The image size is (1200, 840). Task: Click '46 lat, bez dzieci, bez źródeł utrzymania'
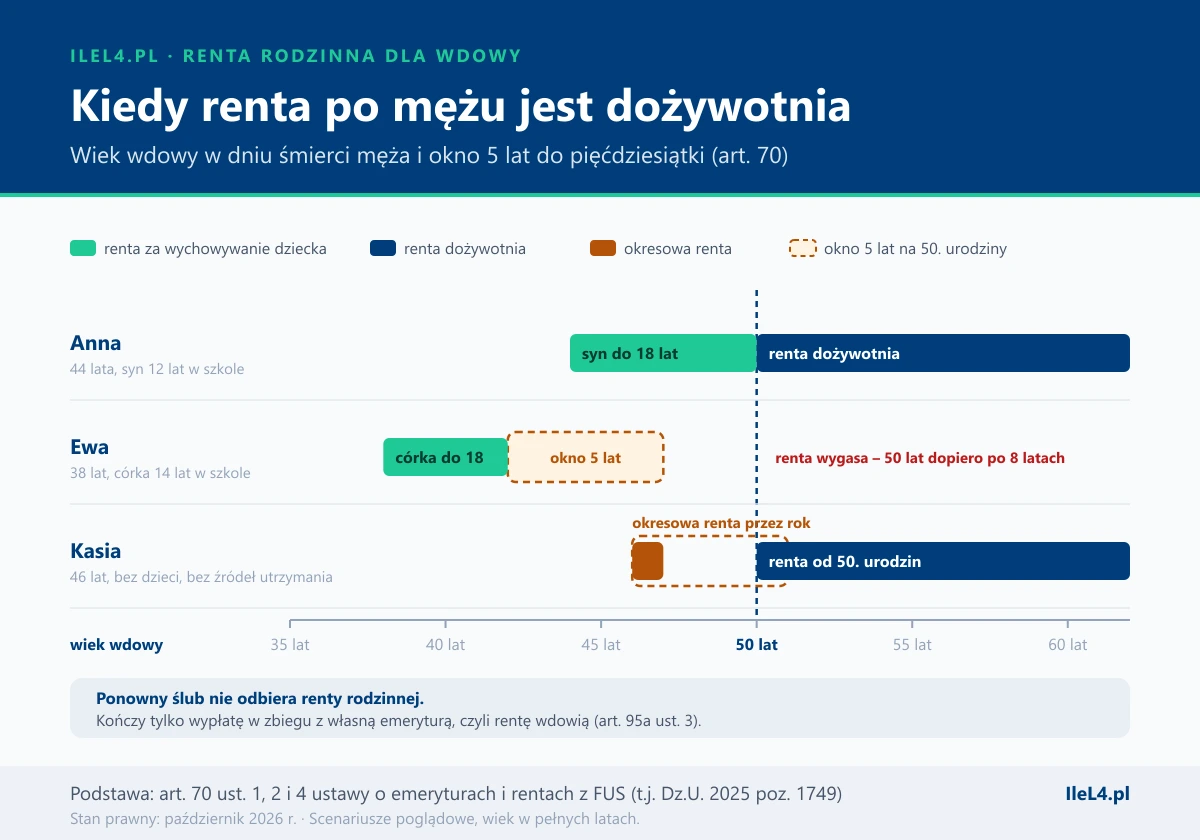click(x=201, y=577)
